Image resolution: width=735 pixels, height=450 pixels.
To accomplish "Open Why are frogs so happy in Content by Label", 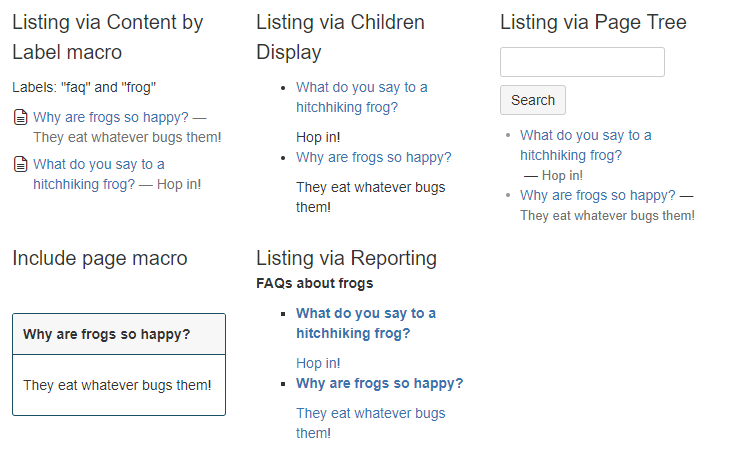I will 111,117.
